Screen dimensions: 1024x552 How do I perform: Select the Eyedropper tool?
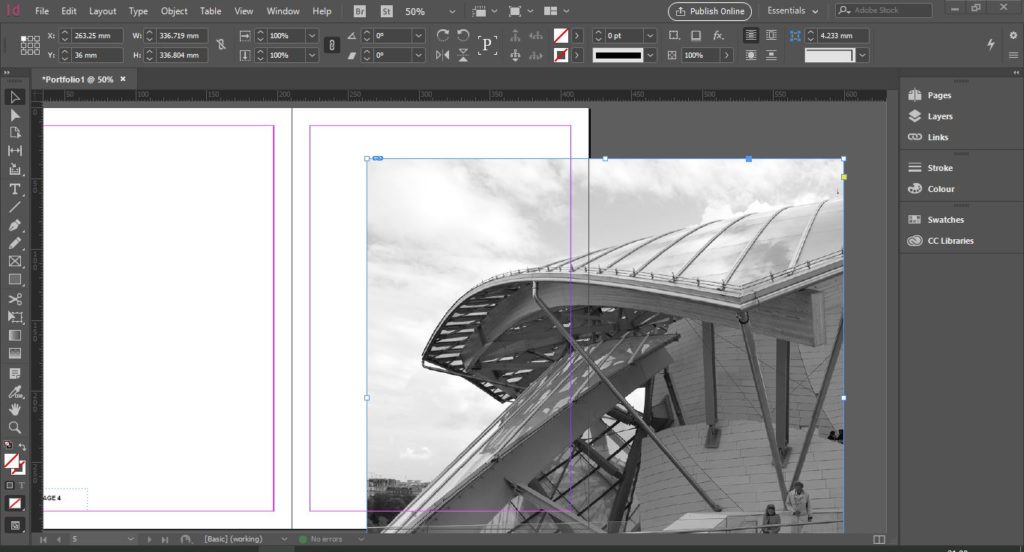pos(14,392)
